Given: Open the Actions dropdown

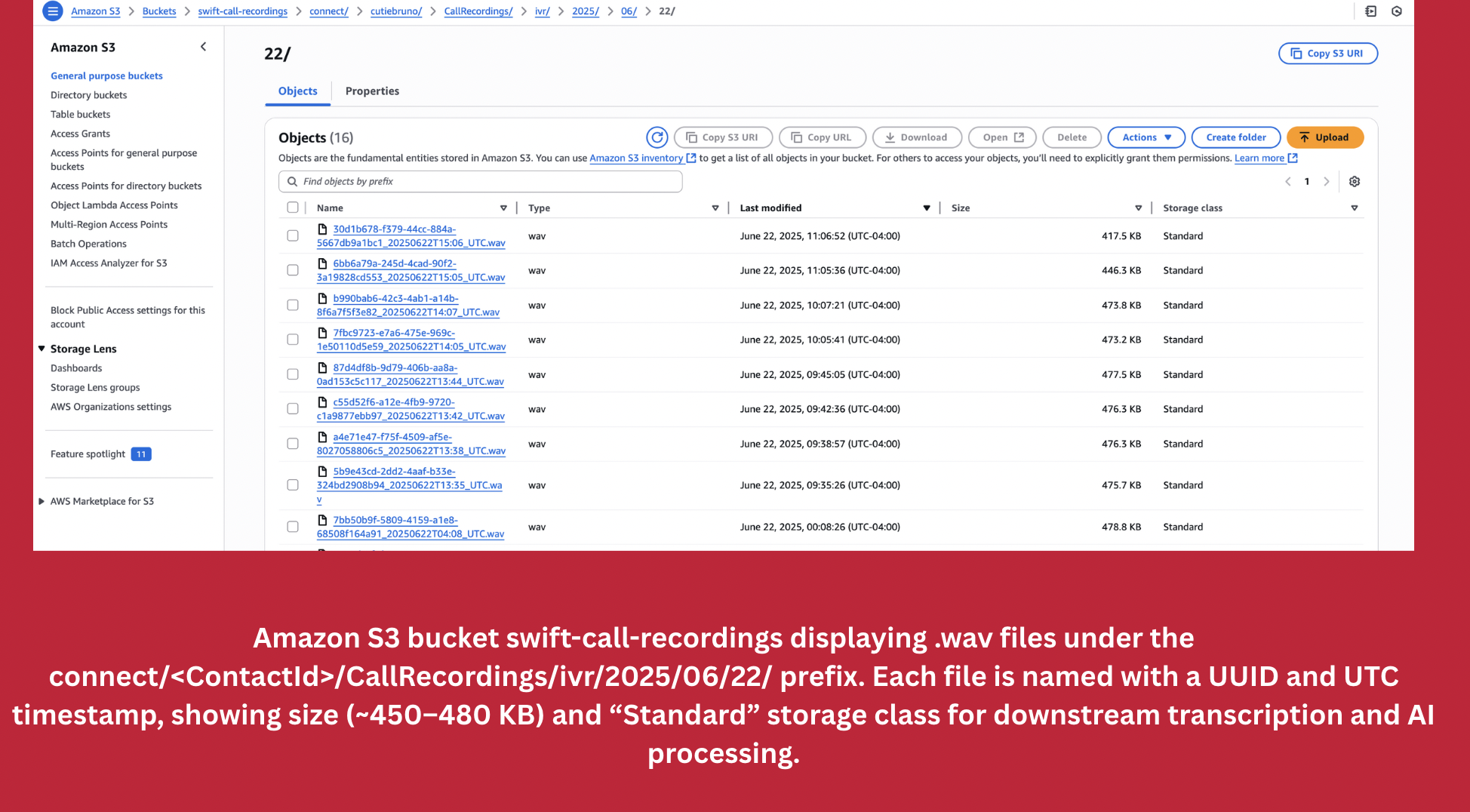Looking at the screenshot, I should [1146, 137].
